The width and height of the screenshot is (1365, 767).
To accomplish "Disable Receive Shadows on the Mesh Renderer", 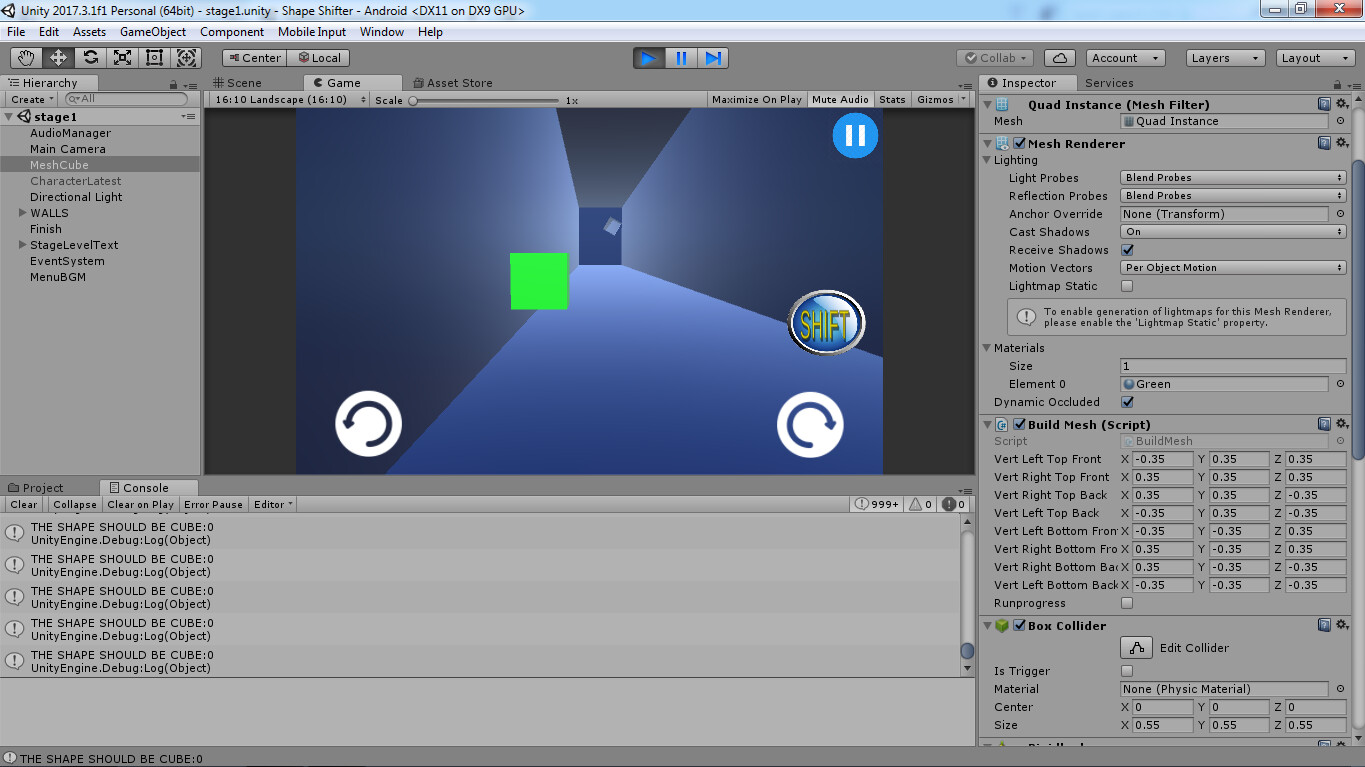I will pyautogui.click(x=1127, y=250).
